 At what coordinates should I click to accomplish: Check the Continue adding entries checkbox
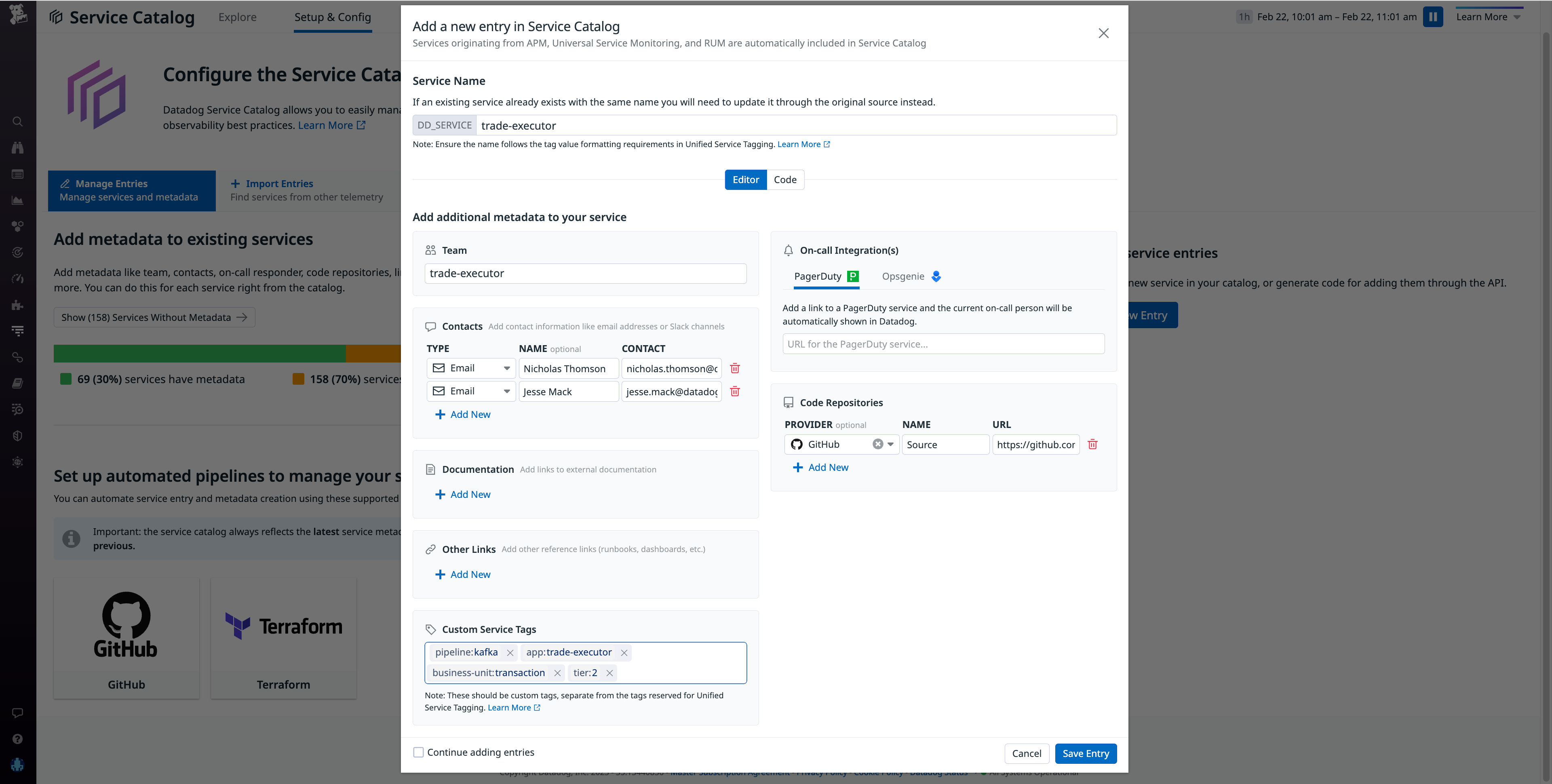pos(418,752)
